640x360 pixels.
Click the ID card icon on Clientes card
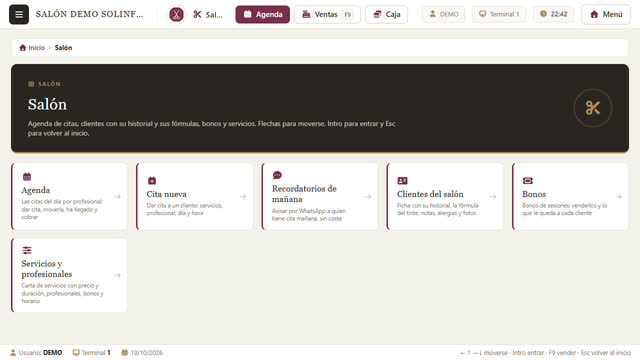coord(402,180)
